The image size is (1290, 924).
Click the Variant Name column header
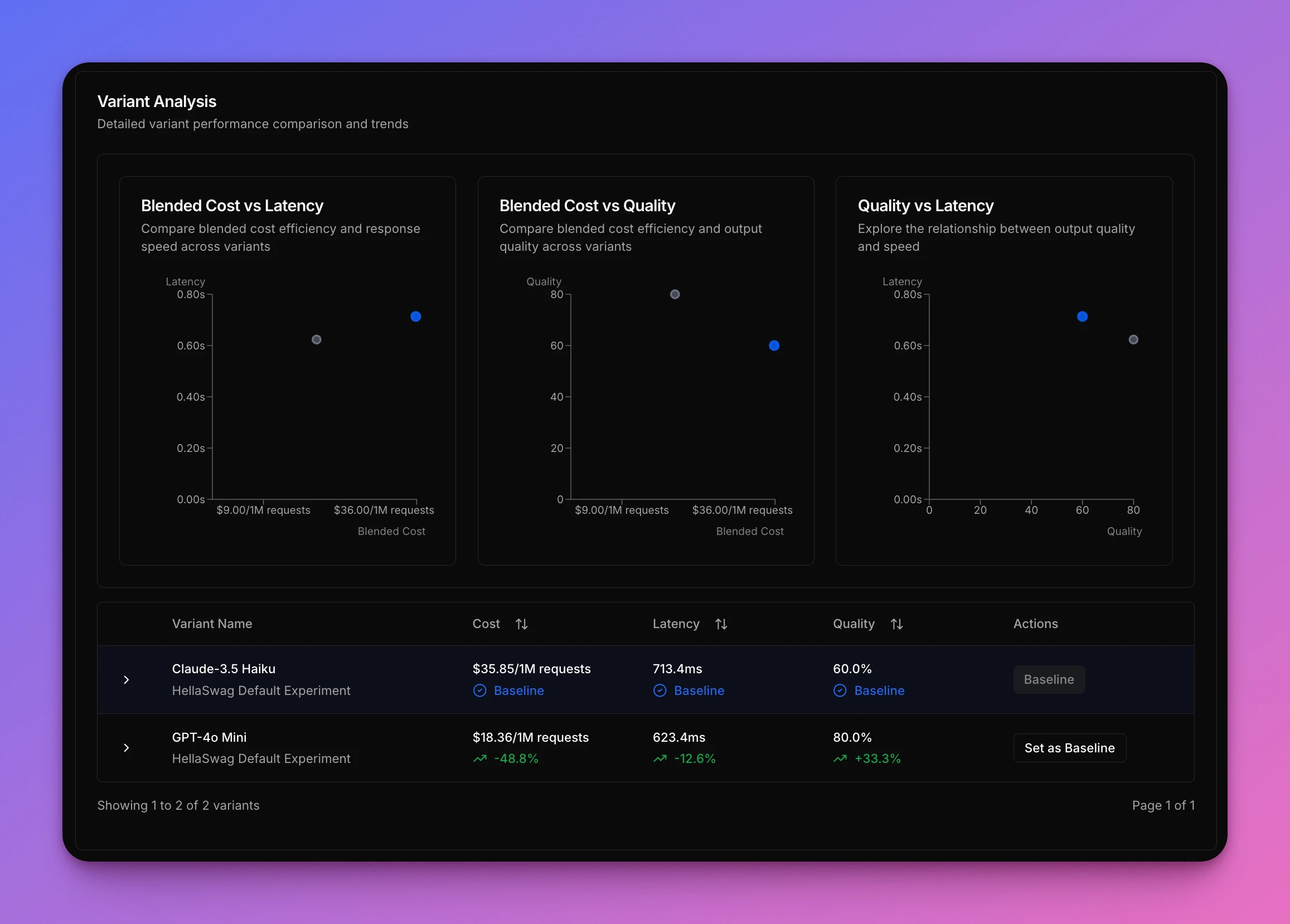(212, 624)
